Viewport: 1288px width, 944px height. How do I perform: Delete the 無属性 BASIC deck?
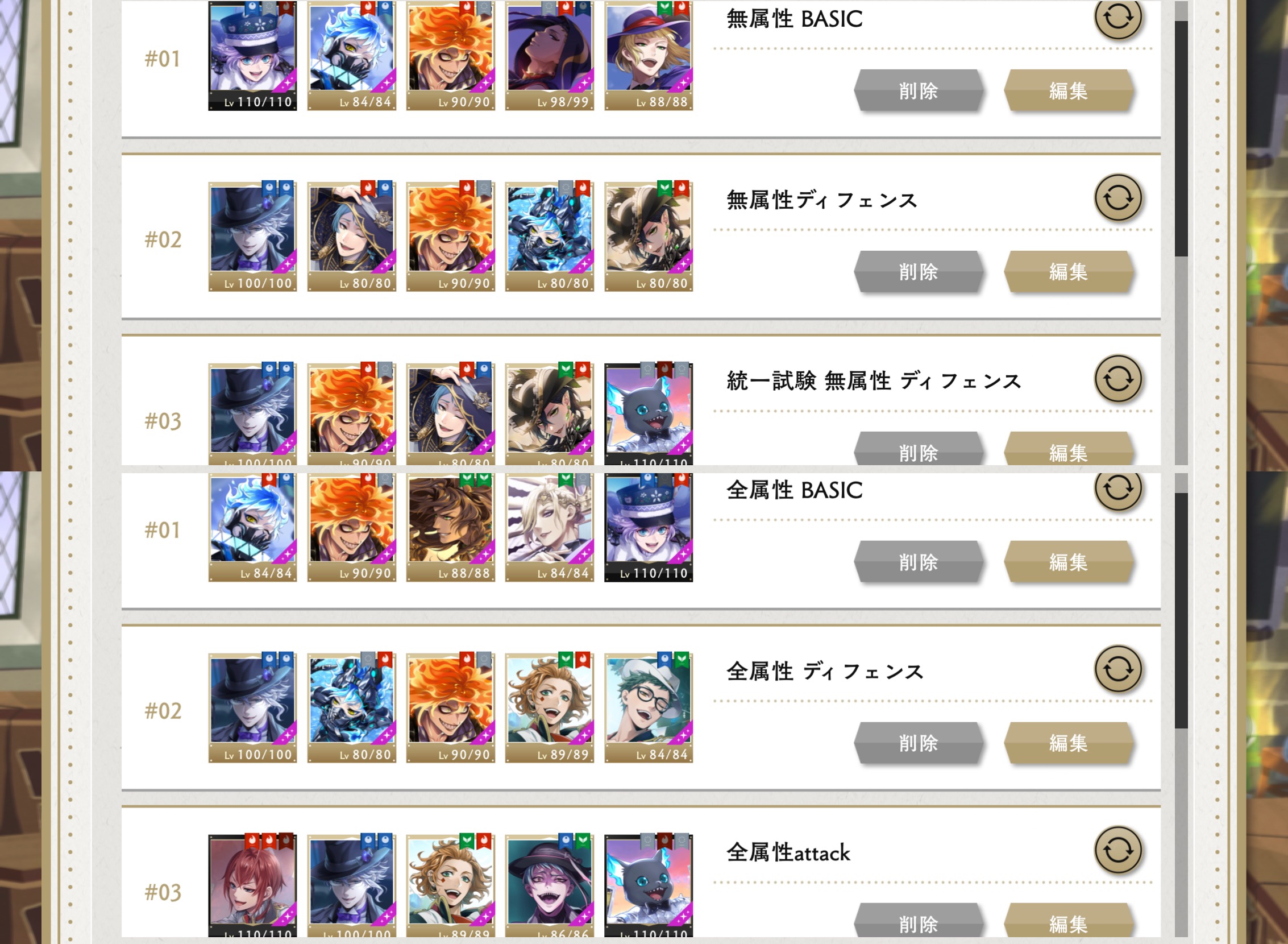tap(919, 90)
